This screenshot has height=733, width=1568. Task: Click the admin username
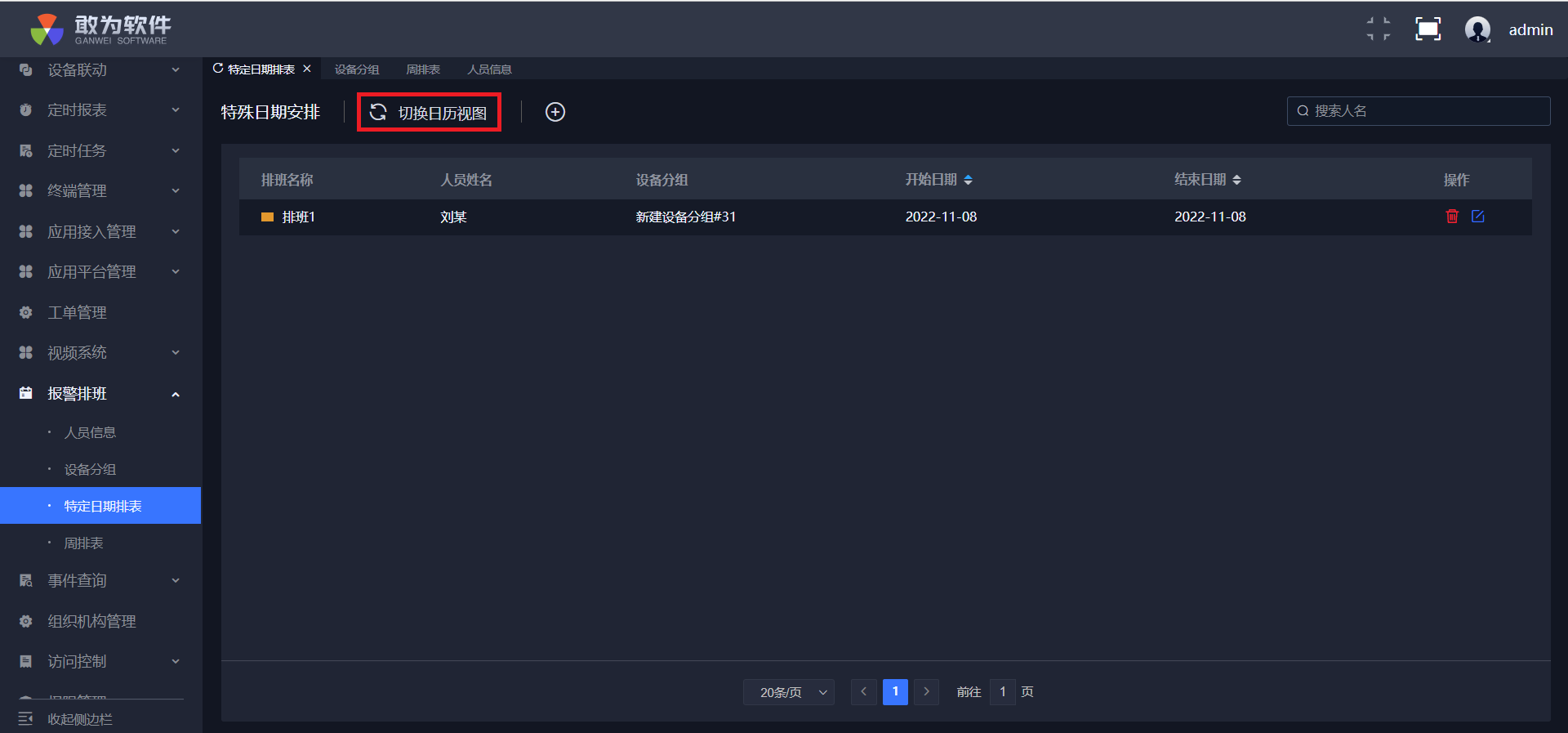coord(1530,29)
